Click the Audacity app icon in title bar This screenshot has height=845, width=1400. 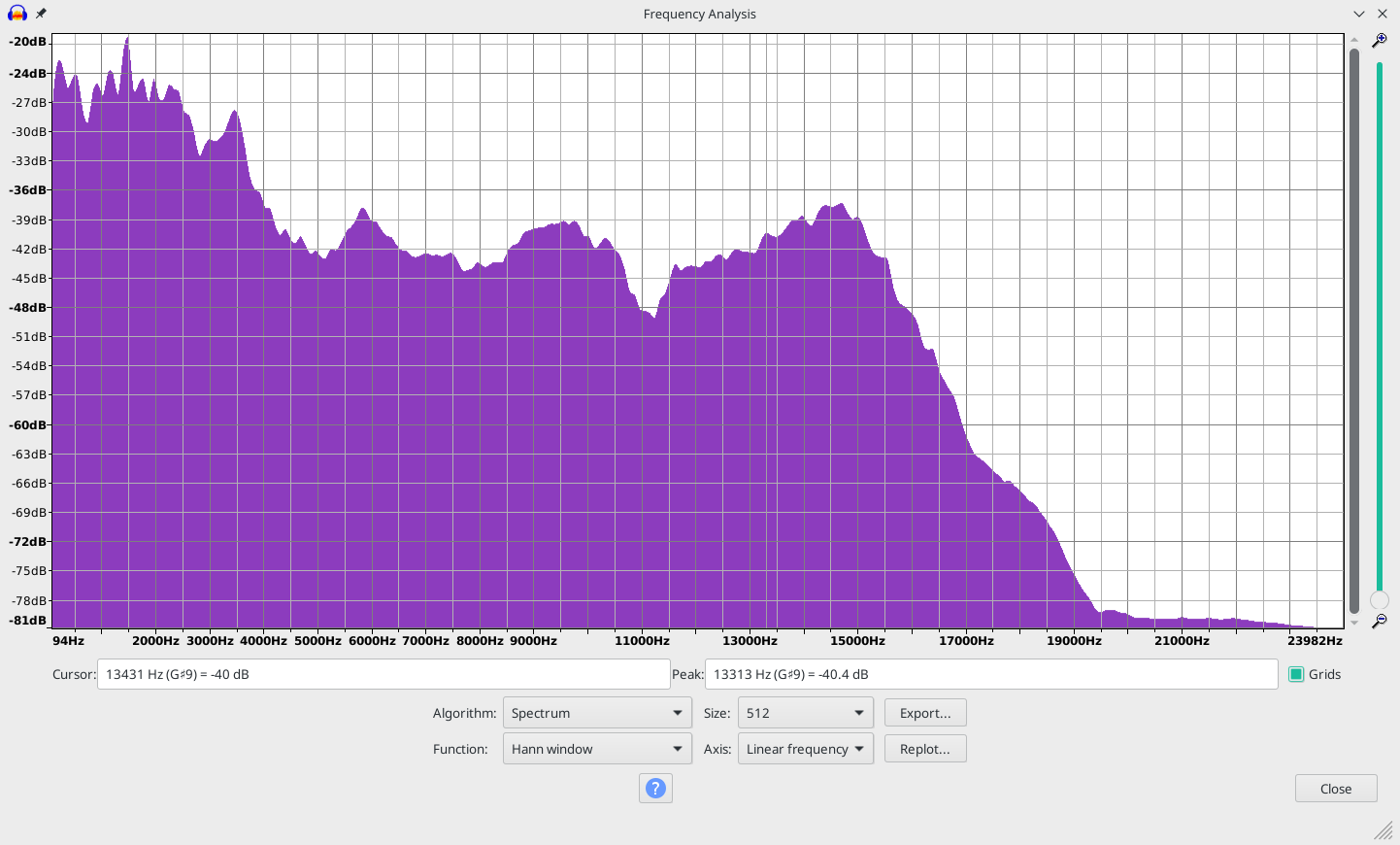click(x=17, y=14)
